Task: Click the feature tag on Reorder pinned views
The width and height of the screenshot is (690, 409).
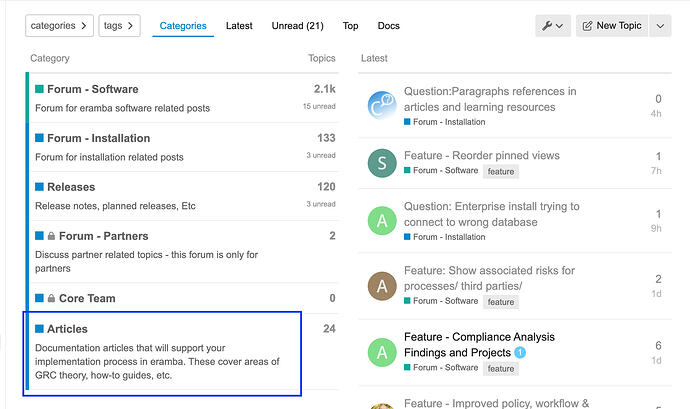Action: pos(501,171)
